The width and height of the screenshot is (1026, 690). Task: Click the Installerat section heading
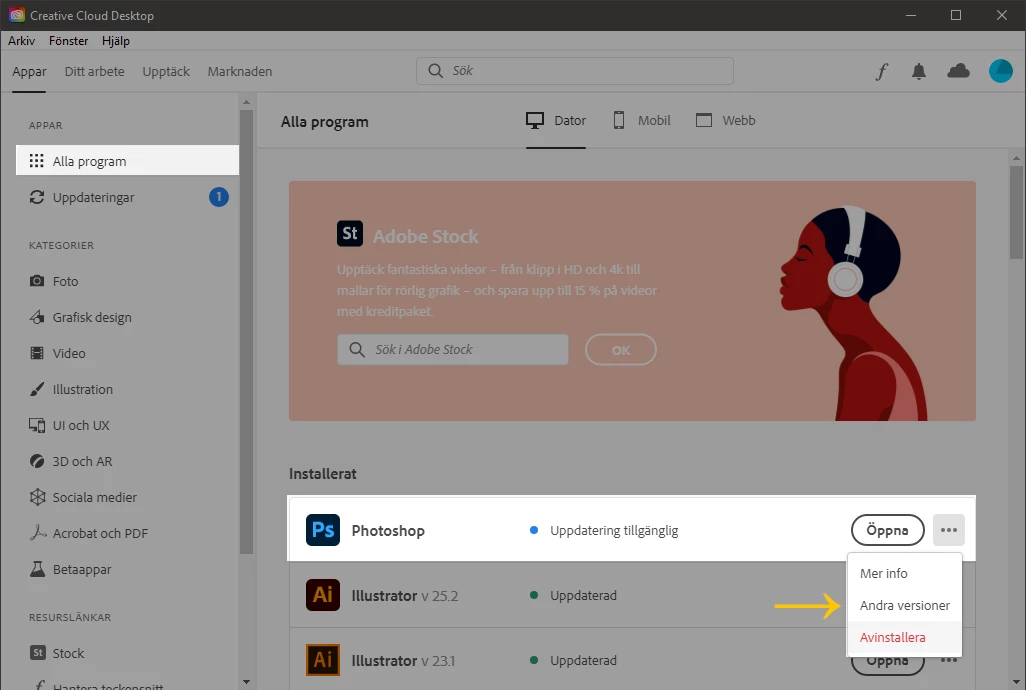tap(323, 474)
